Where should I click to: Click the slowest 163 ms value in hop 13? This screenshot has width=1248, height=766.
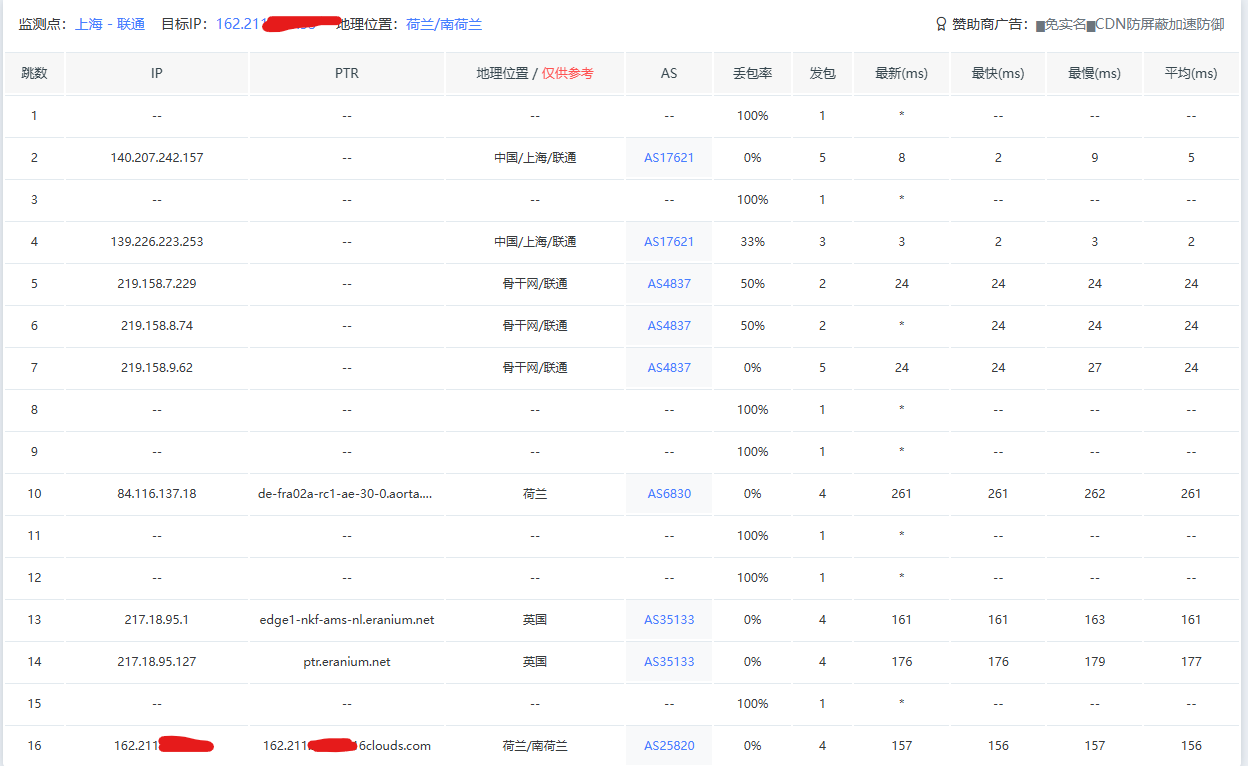(x=1095, y=620)
